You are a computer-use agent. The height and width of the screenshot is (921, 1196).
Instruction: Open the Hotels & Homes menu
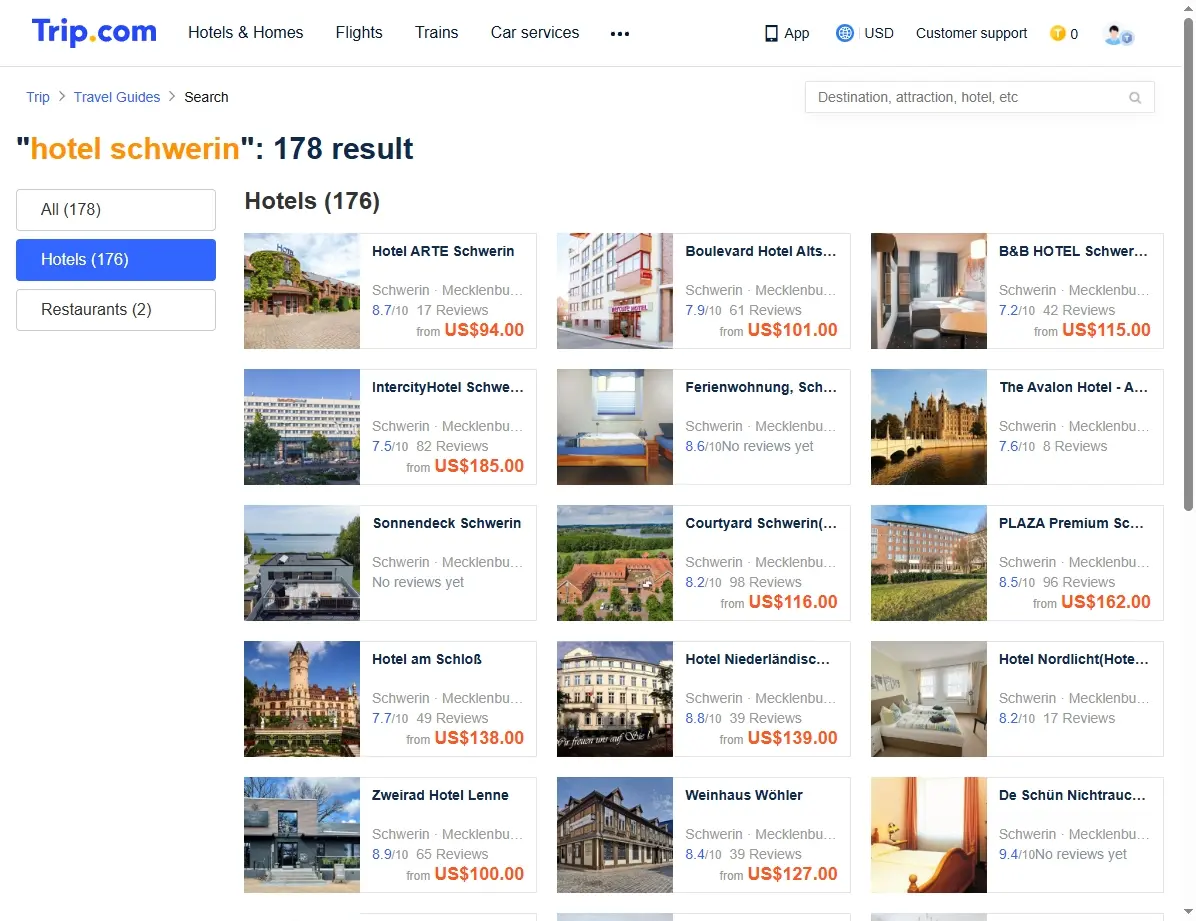point(246,32)
